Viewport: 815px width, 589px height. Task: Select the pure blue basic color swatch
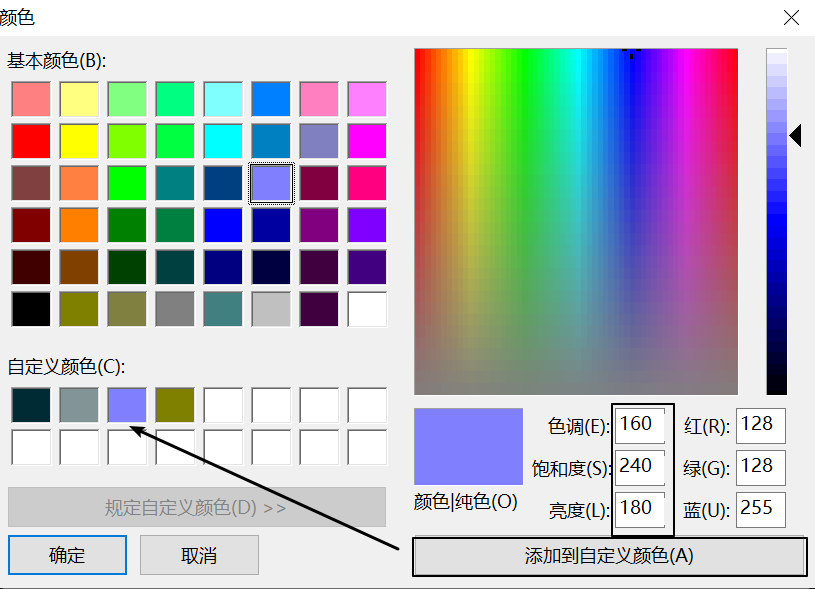(x=223, y=225)
